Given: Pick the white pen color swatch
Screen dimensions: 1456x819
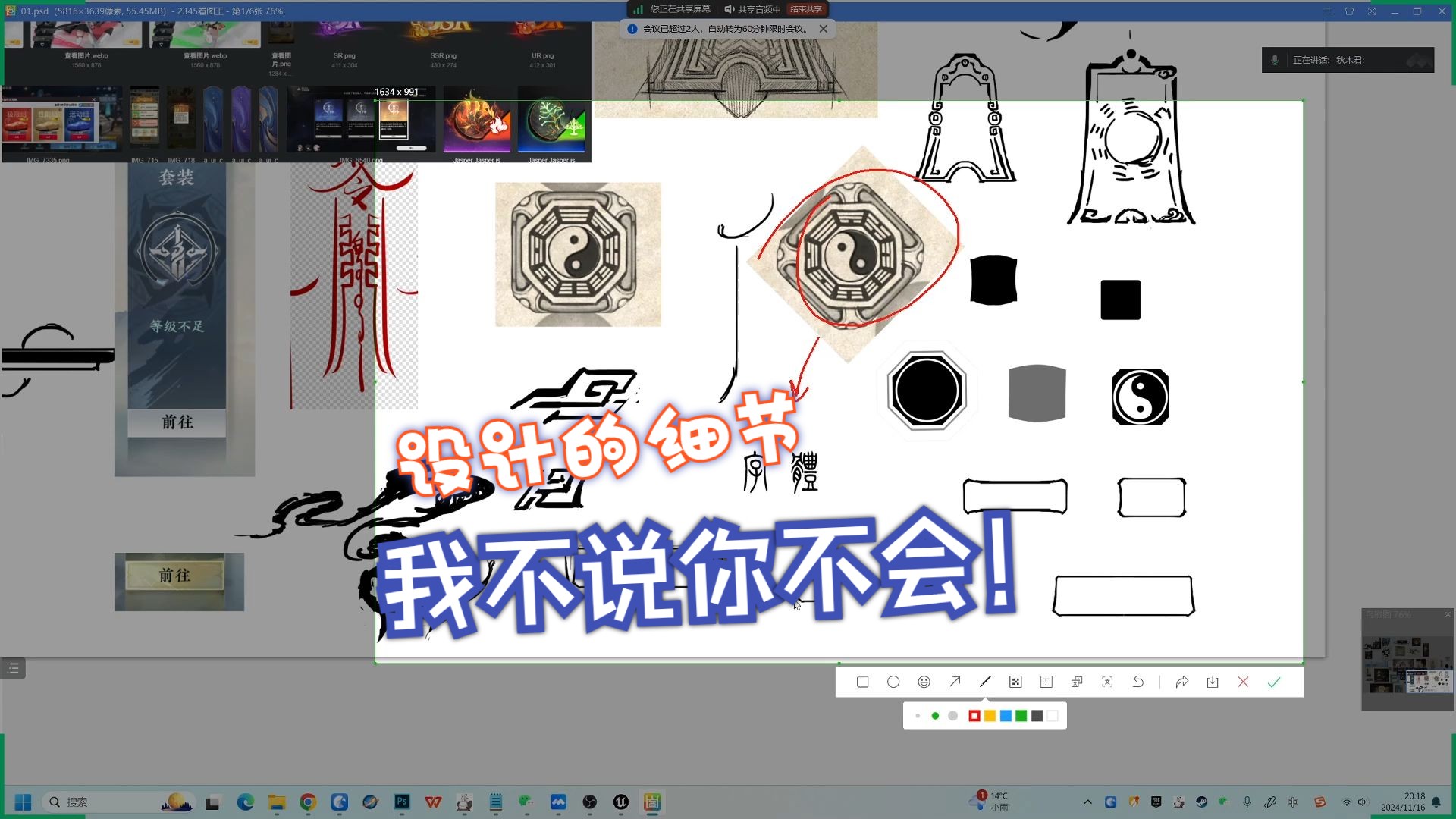Looking at the screenshot, I should click(x=1053, y=716).
